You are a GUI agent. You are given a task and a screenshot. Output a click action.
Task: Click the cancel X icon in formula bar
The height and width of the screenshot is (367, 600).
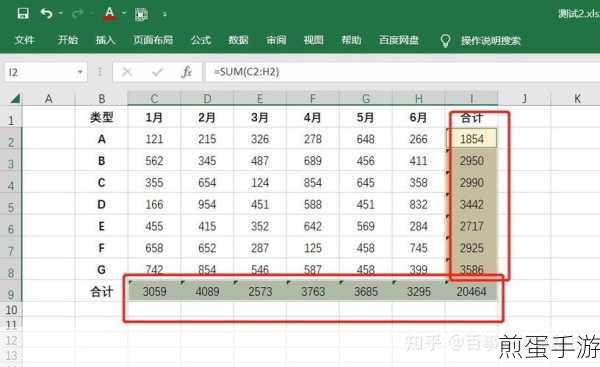[127, 72]
